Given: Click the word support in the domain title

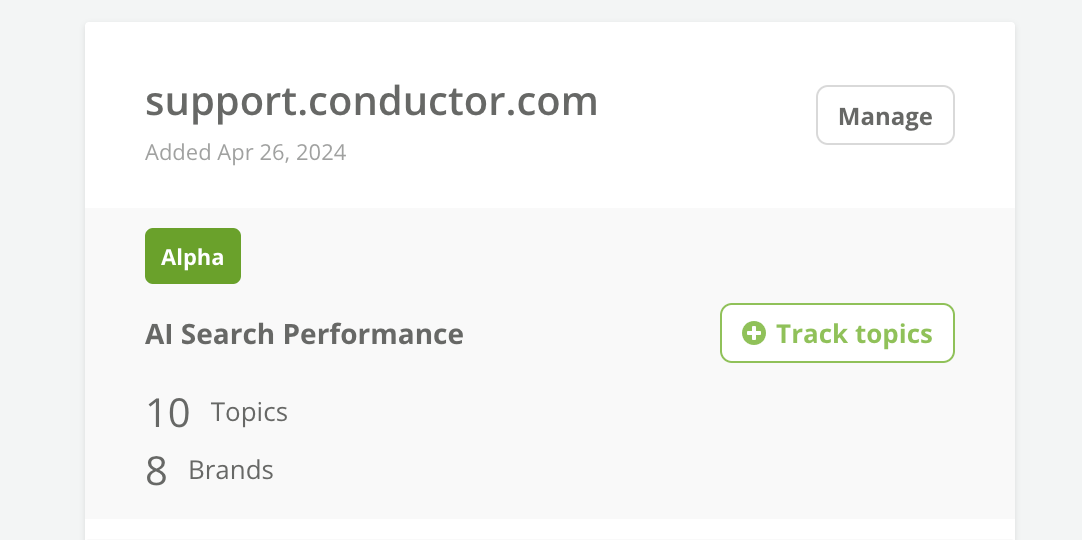Looking at the screenshot, I should click(221, 103).
